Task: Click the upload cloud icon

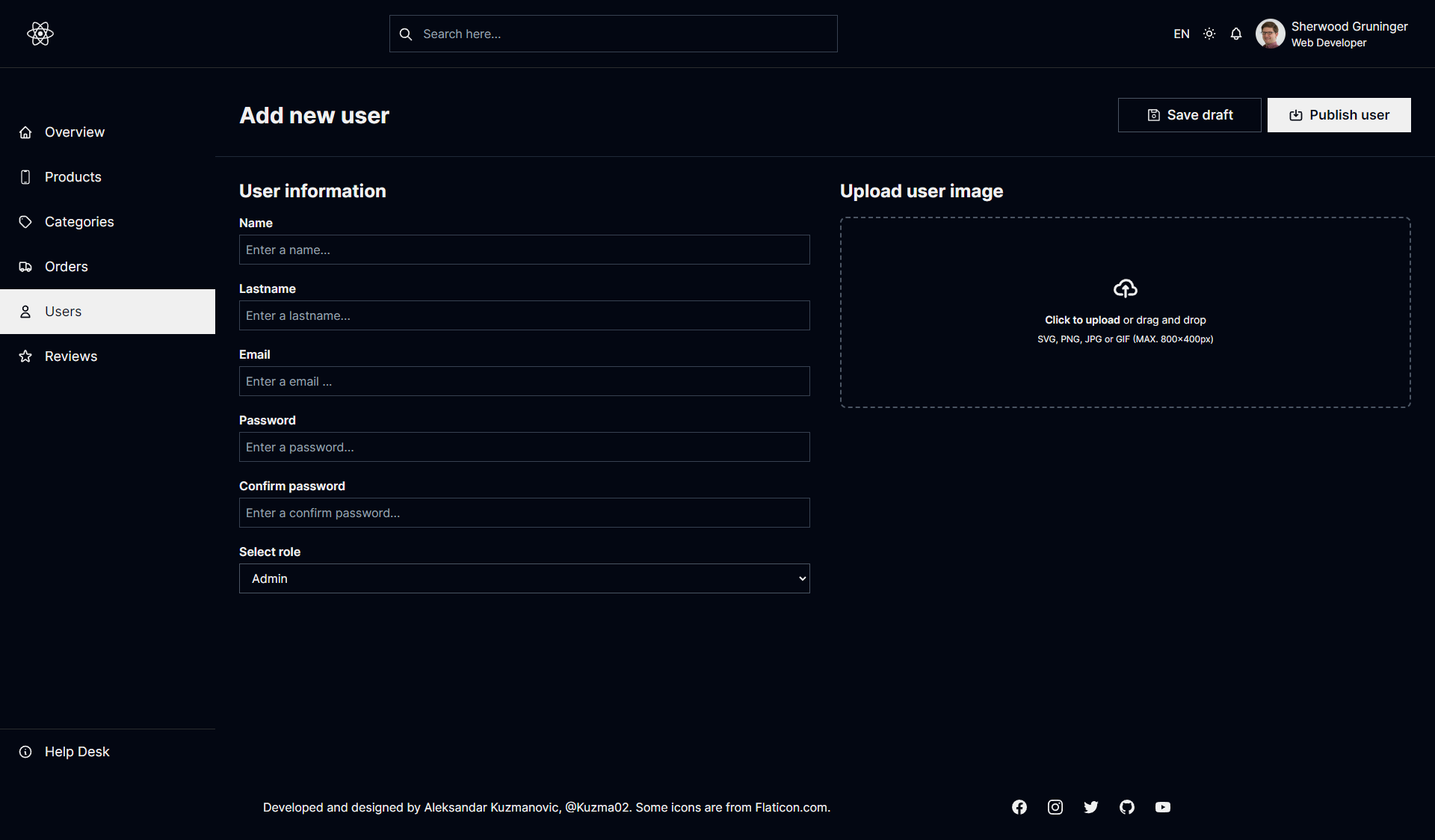Action: point(1125,288)
